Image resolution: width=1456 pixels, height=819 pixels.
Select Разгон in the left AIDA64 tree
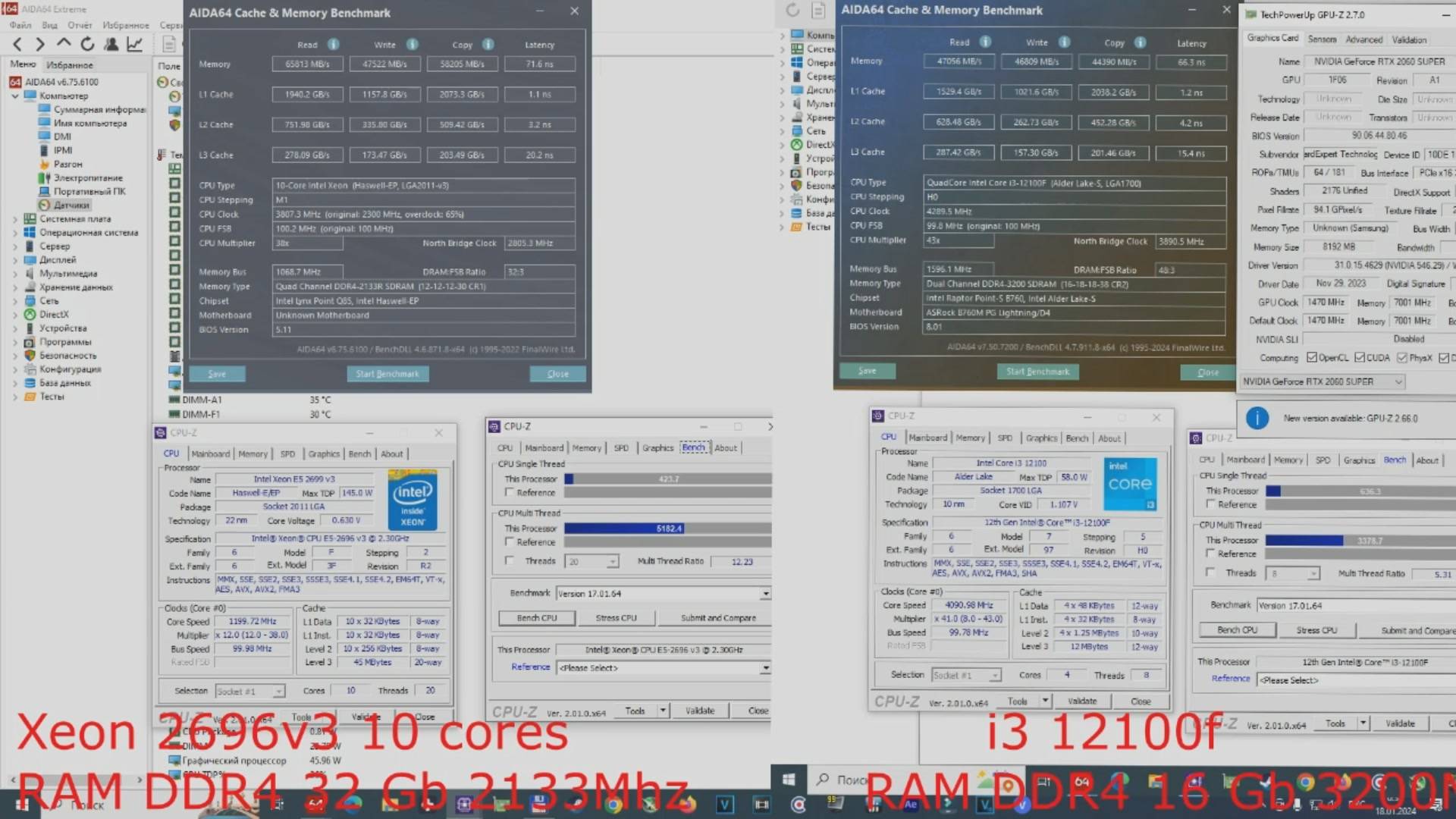pos(68,164)
